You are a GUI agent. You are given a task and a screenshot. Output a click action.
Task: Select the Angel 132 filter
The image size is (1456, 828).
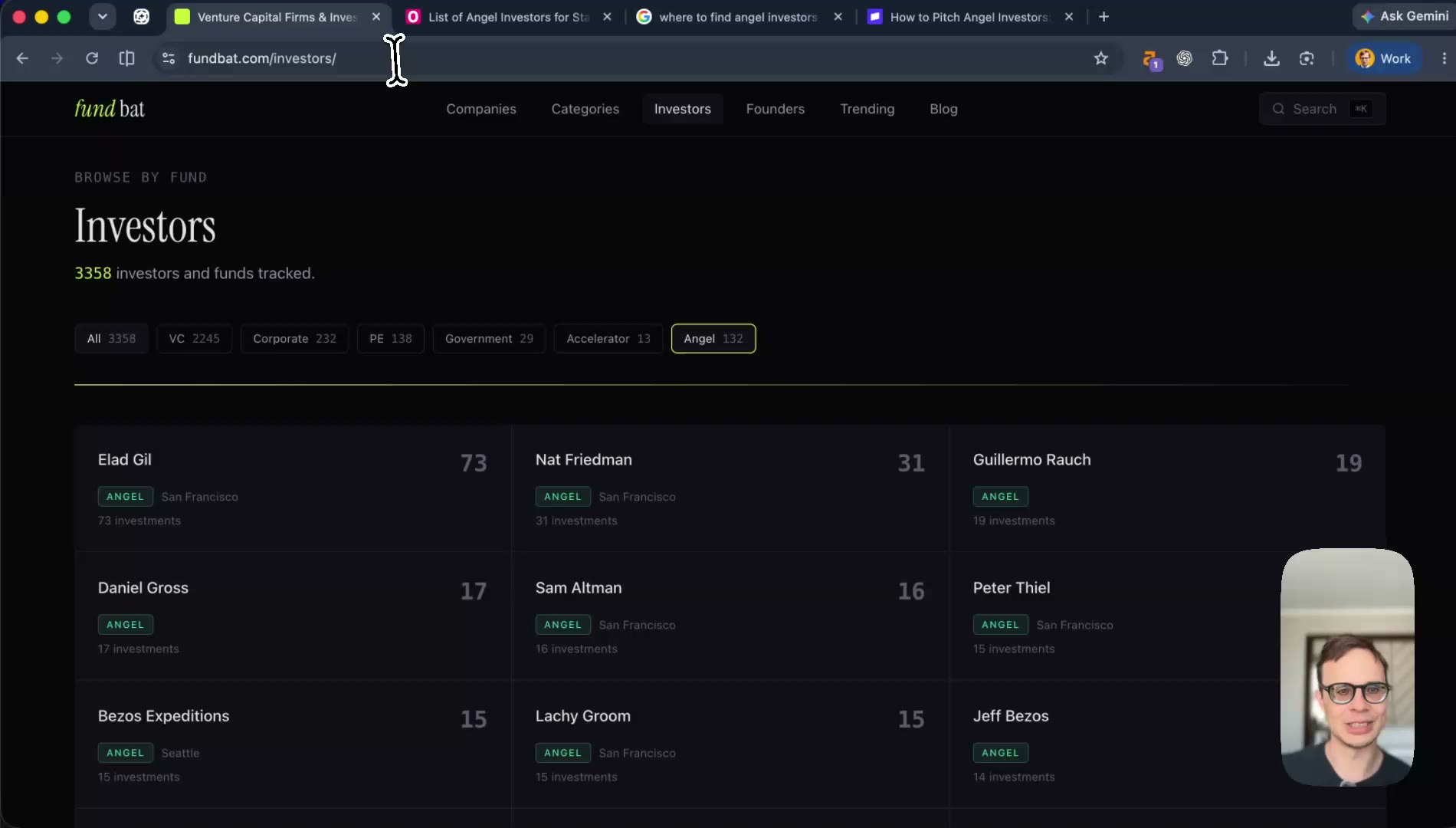pyautogui.click(x=713, y=339)
